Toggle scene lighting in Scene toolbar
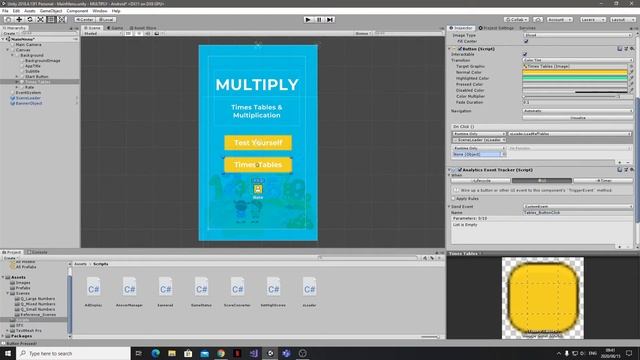 tap(138, 33)
